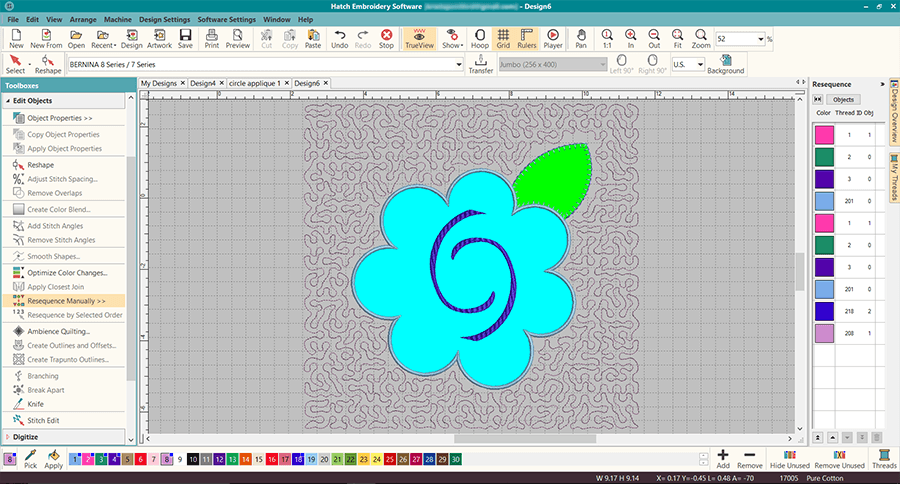Click the Transfer icon
900x484 pixels.
click(480, 65)
